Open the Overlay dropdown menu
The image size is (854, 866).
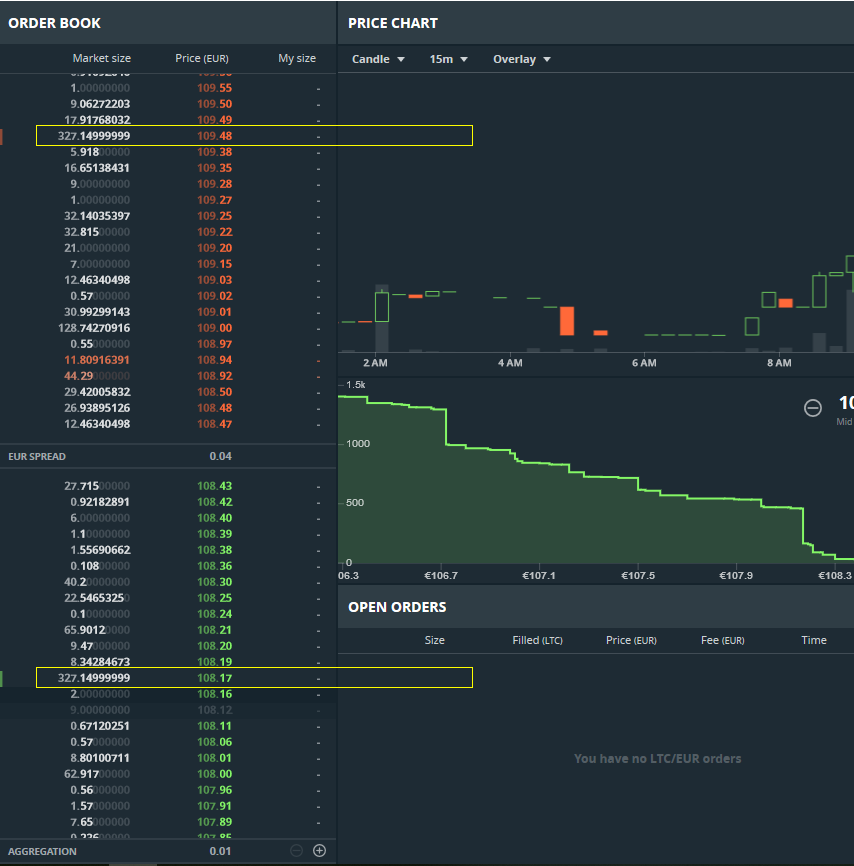click(521, 59)
